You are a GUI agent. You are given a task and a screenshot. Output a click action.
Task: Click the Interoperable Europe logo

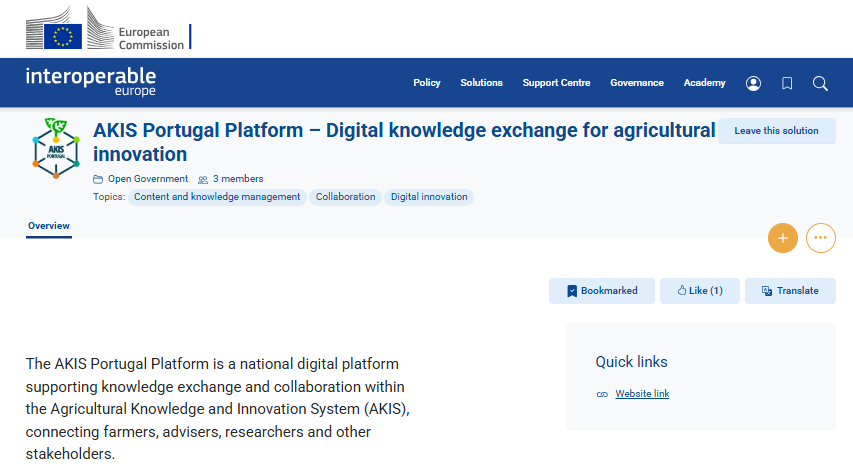pos(91,82)
